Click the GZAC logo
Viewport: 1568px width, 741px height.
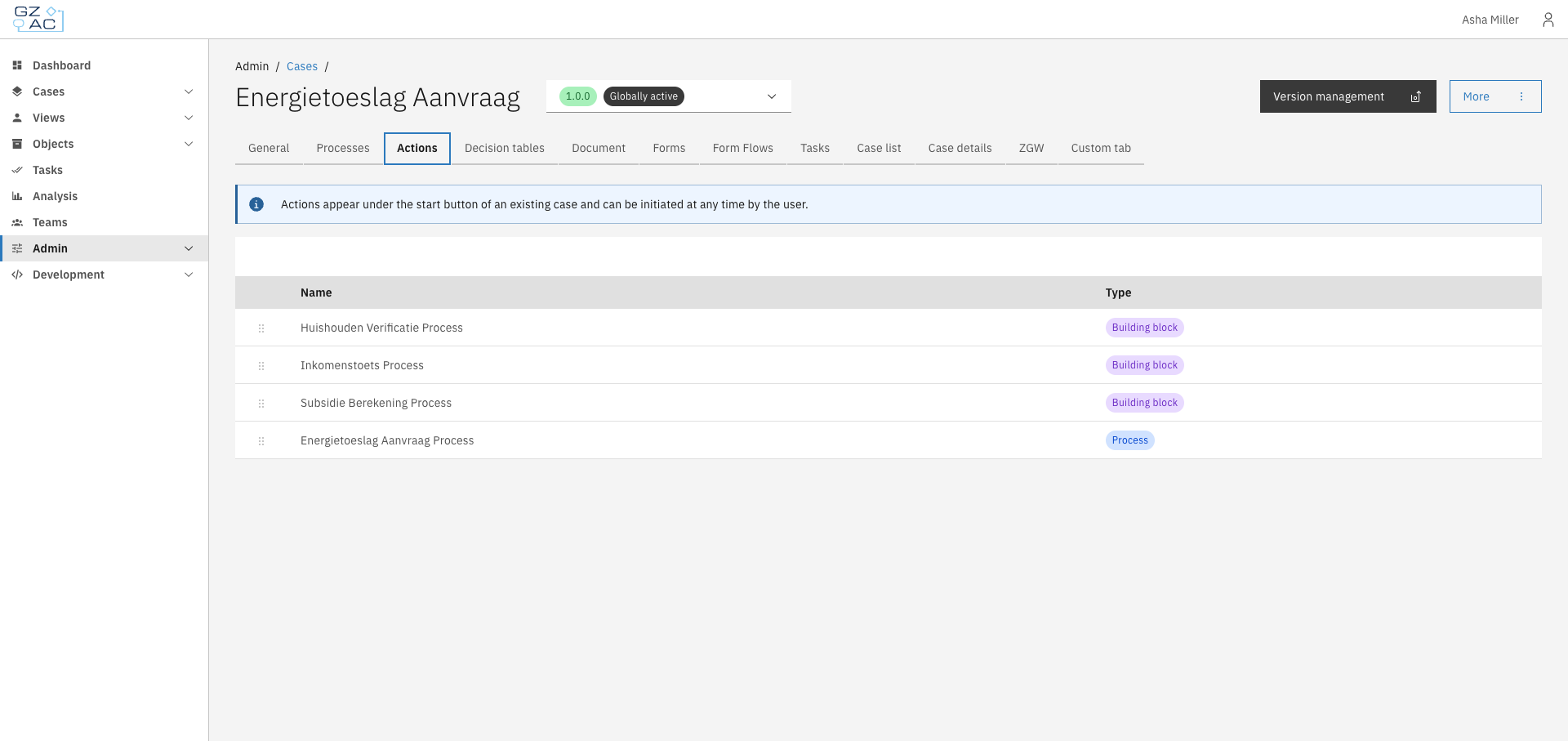click(38, 19)
